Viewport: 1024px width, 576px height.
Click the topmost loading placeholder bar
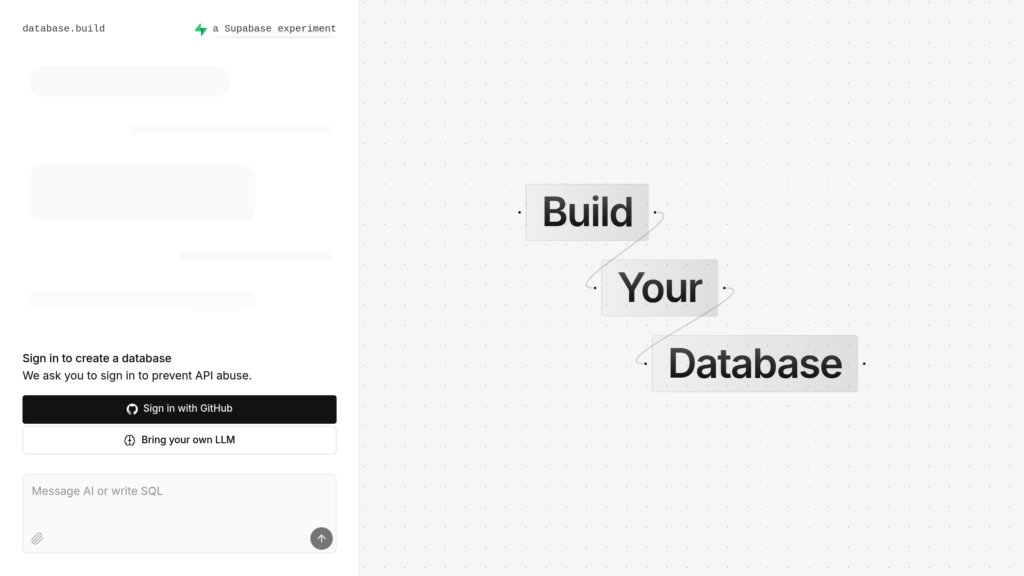(x=129, y=81)
